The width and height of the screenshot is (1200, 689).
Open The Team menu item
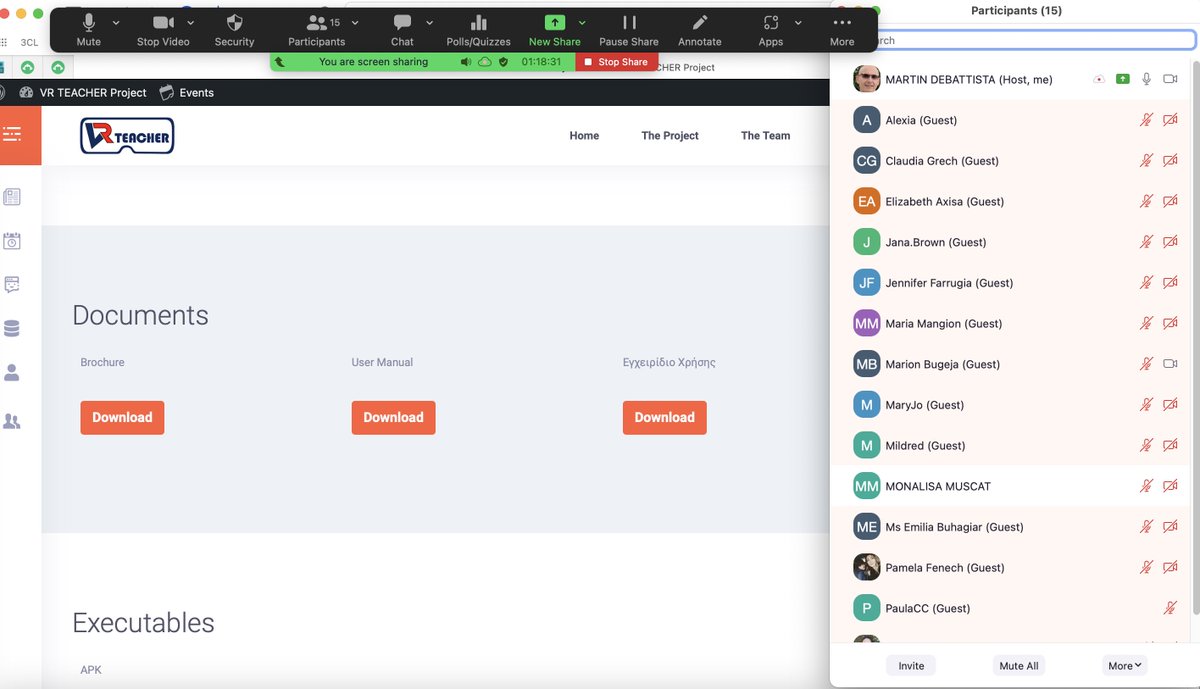[766, 136]
